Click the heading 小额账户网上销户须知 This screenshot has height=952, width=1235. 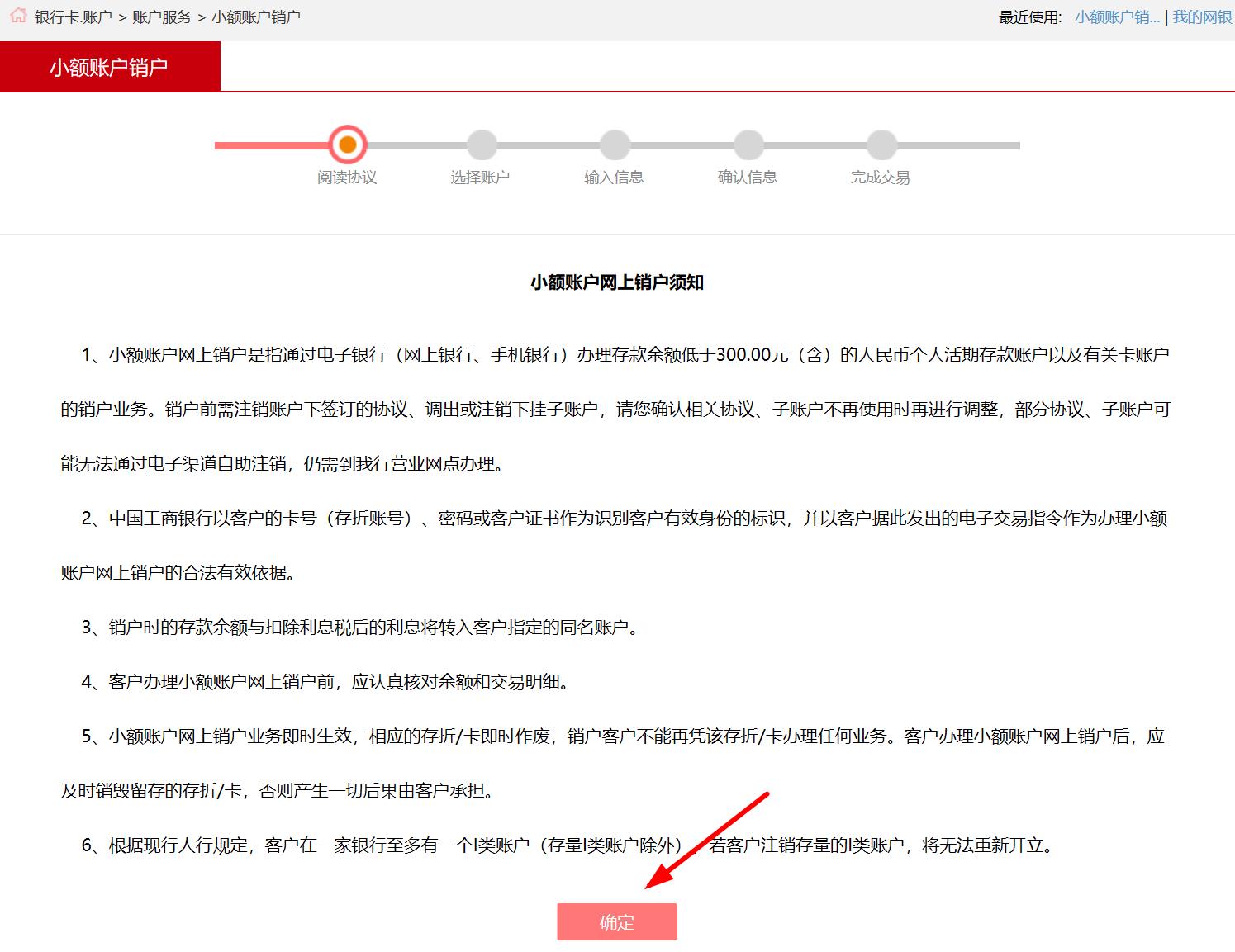pyautogui.click(x=617, y=282)
